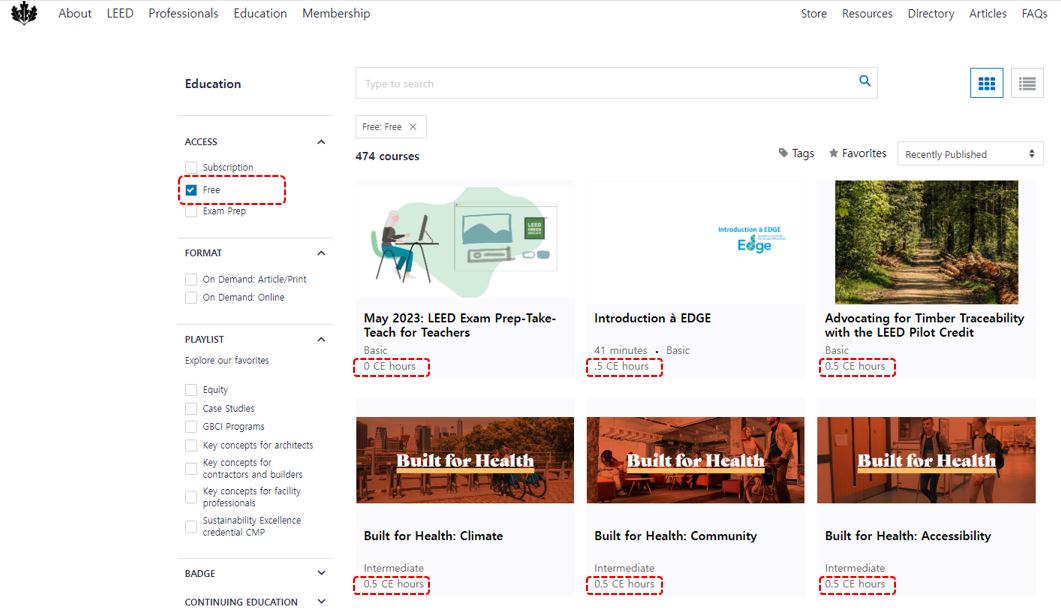
Task: Open the Recently Published sort dropdown
Action: click(970, 154)
